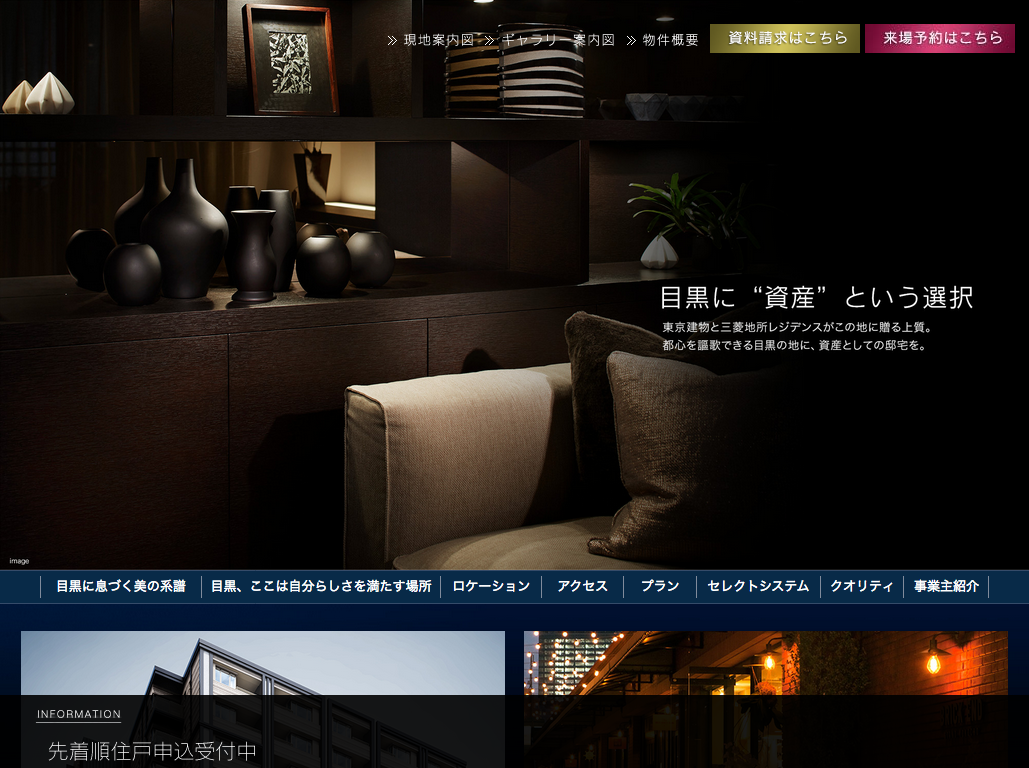Screen dimensions: 1029x768
Task: Click the 都心を謳歌できる目黒の地に text line
Action: tap(794, 345)
